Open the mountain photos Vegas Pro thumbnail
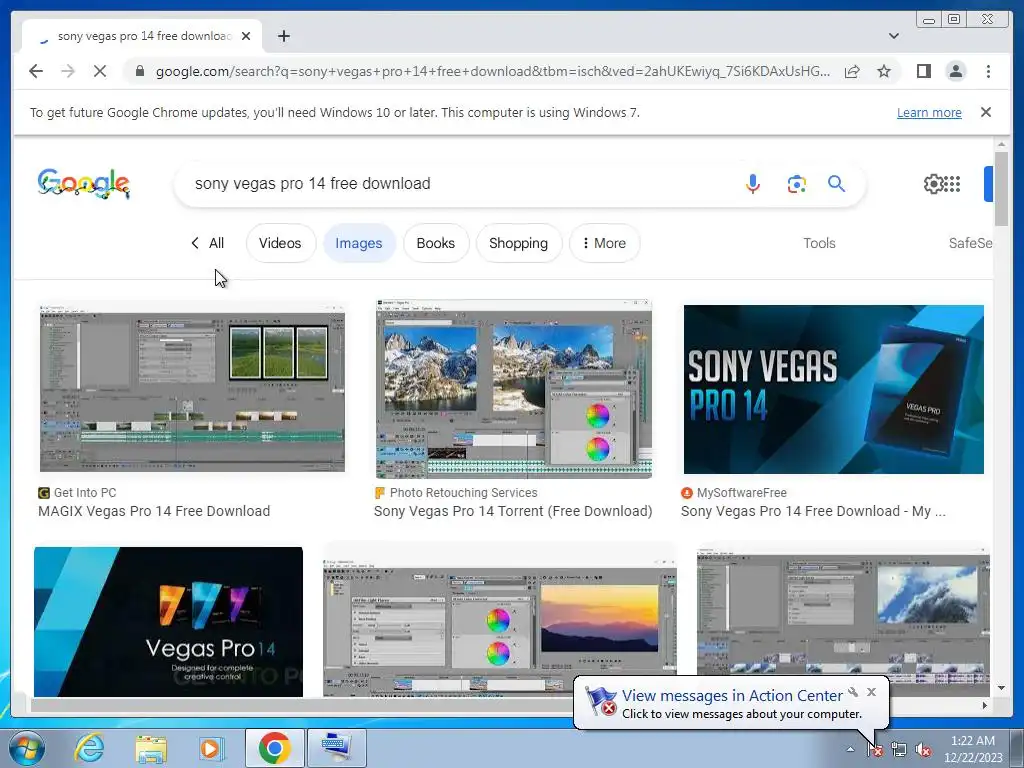Image resolution: width=1024 pixels, height=768 pixels. [513, 389]
